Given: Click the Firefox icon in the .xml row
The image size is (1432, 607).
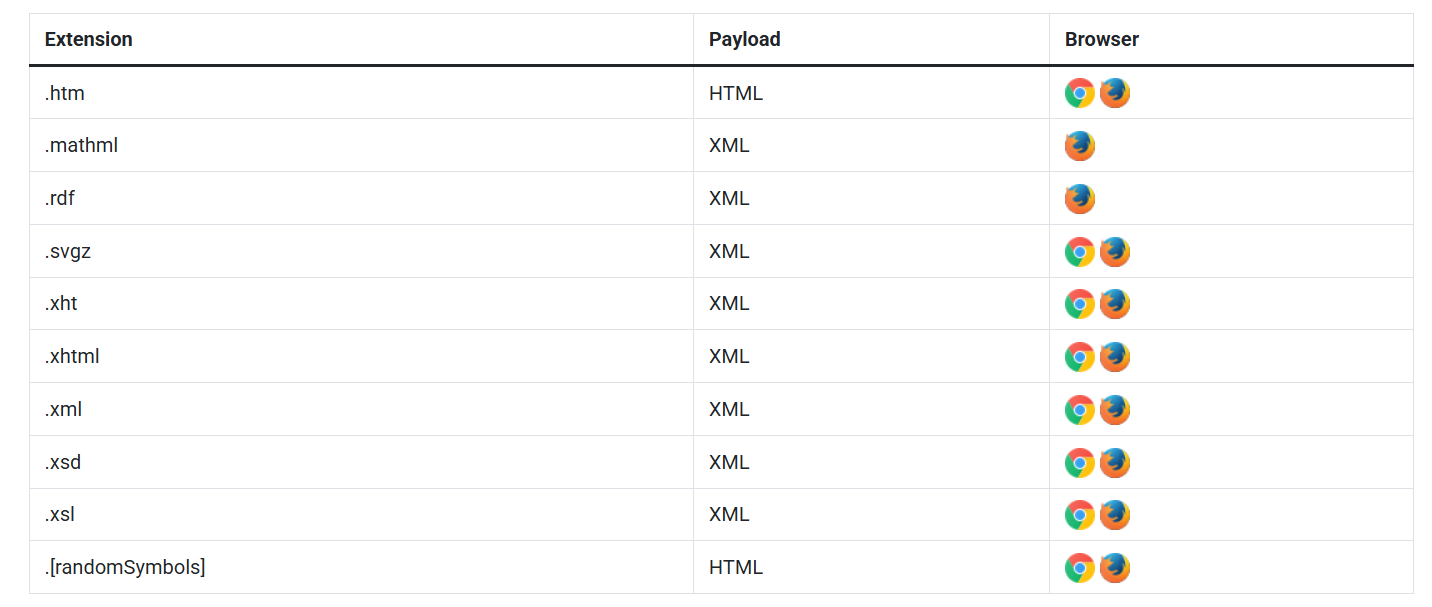Looking at the screenshot, I should pyautogui.click(x=1114, y=410).
